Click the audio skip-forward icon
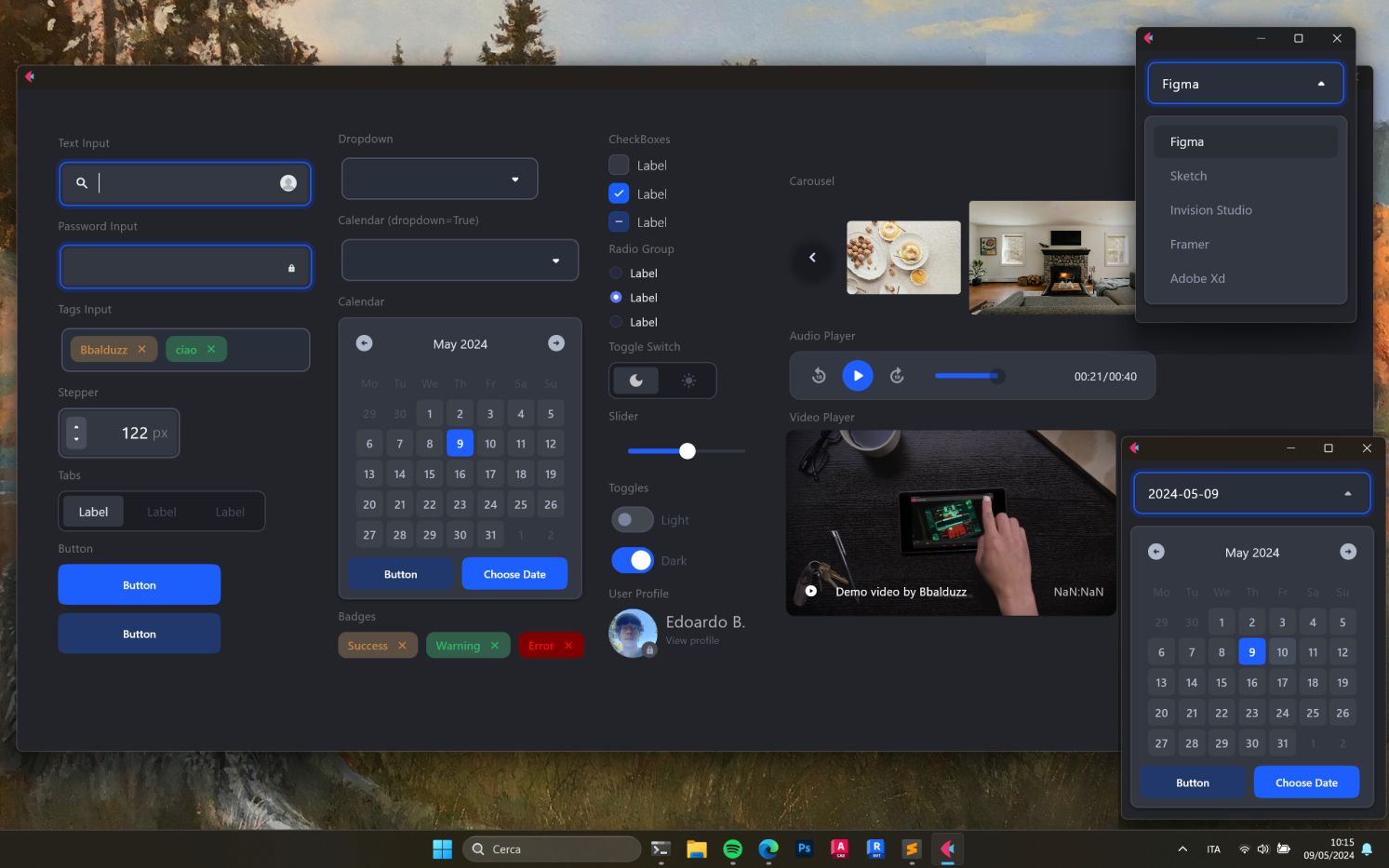The image size is (1389, 868). pyautogui.click(x=897, y=376)
